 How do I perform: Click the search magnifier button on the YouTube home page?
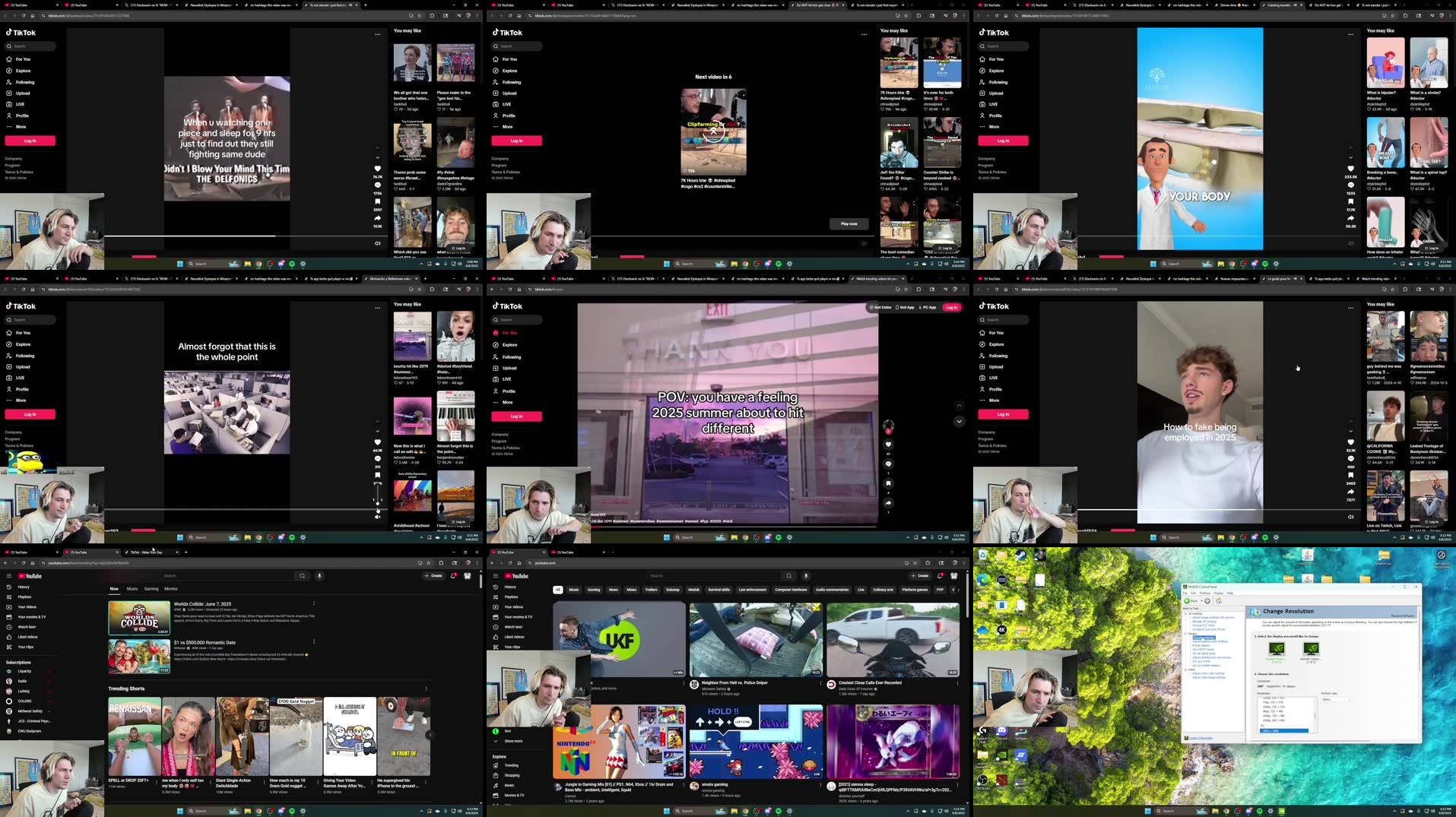click(788, 575)
